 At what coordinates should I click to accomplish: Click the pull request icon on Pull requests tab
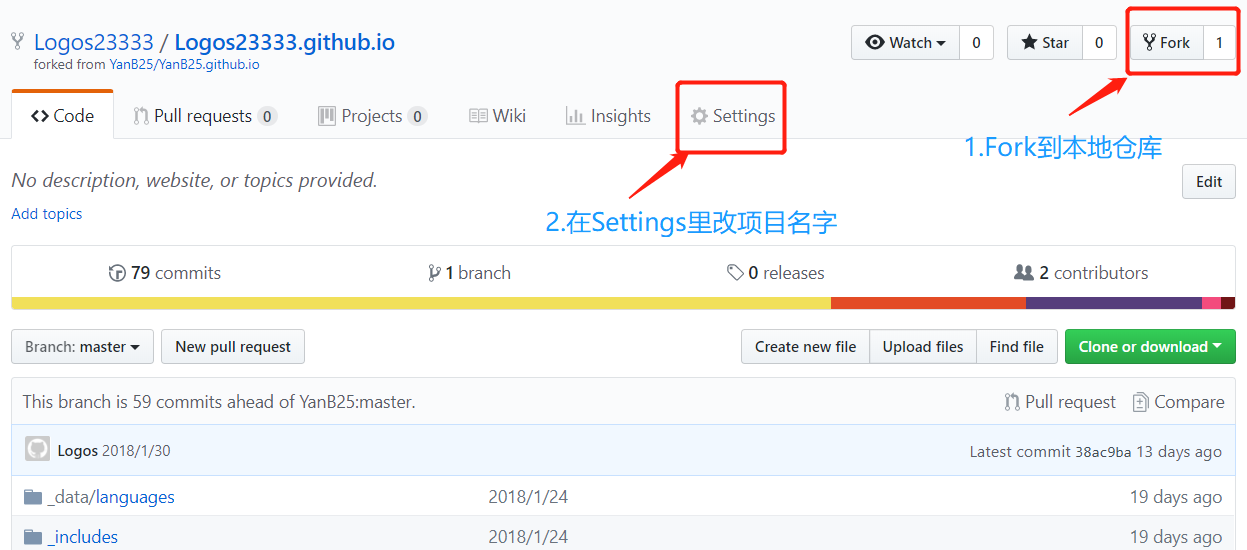click(x=141, y=116)
